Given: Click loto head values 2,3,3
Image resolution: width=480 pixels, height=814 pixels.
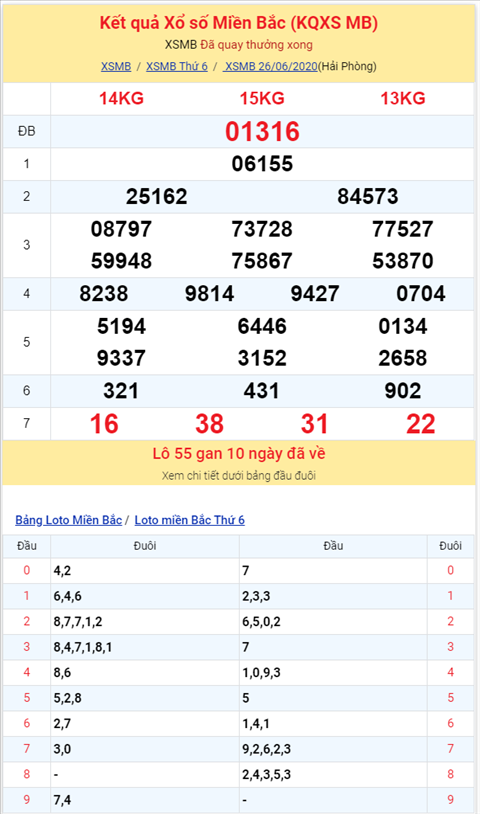Looking at the screenshot, I should click(x=256, y=596).
